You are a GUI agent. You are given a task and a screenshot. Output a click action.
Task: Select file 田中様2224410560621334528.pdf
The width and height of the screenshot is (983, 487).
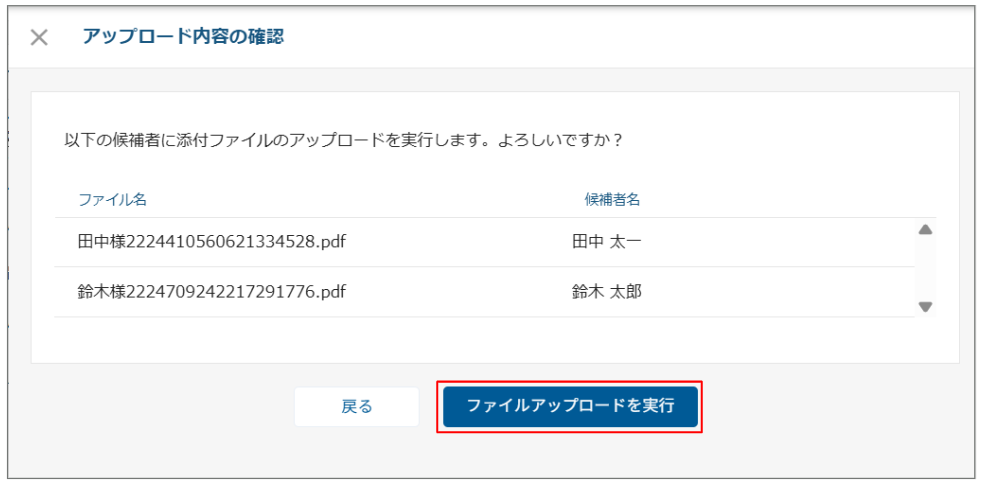pyautogui.click(x=211, y=241)
